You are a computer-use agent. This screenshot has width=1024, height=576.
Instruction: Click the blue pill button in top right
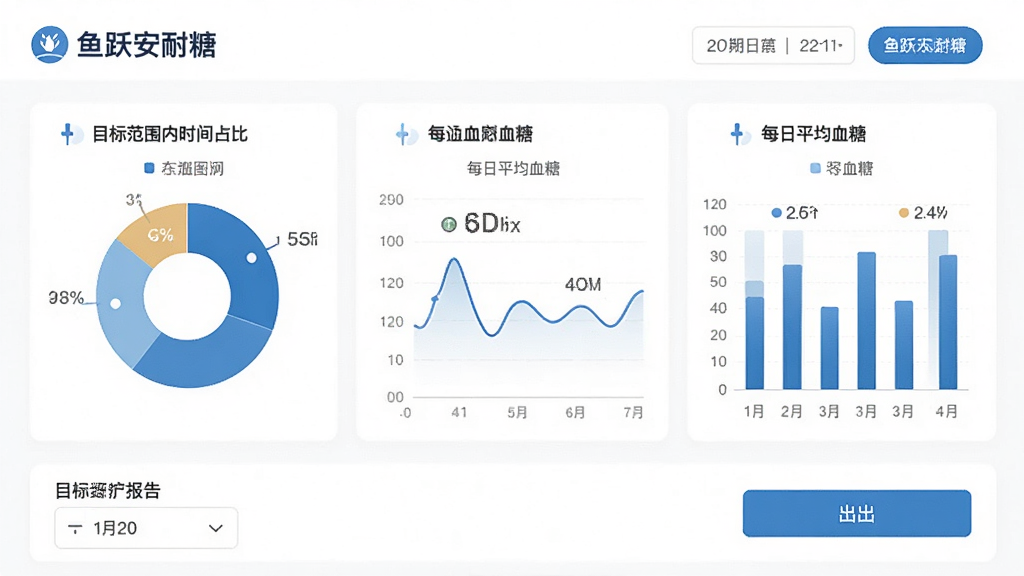tap(925, 45)
